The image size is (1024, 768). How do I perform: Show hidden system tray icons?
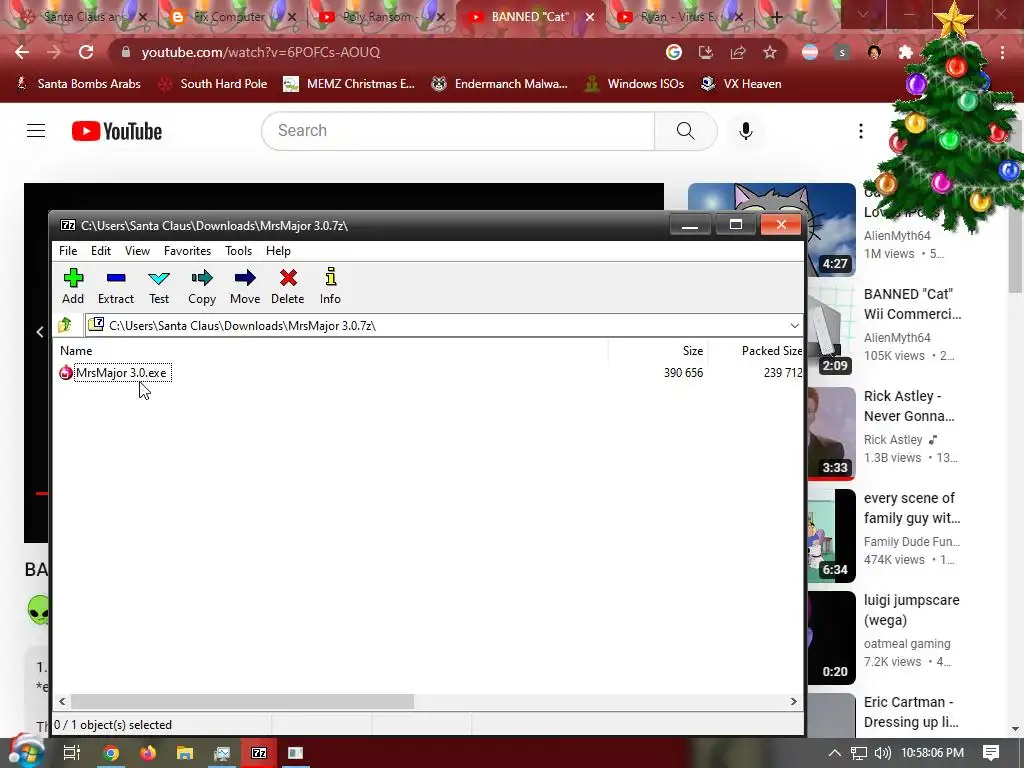coord(835,753)
